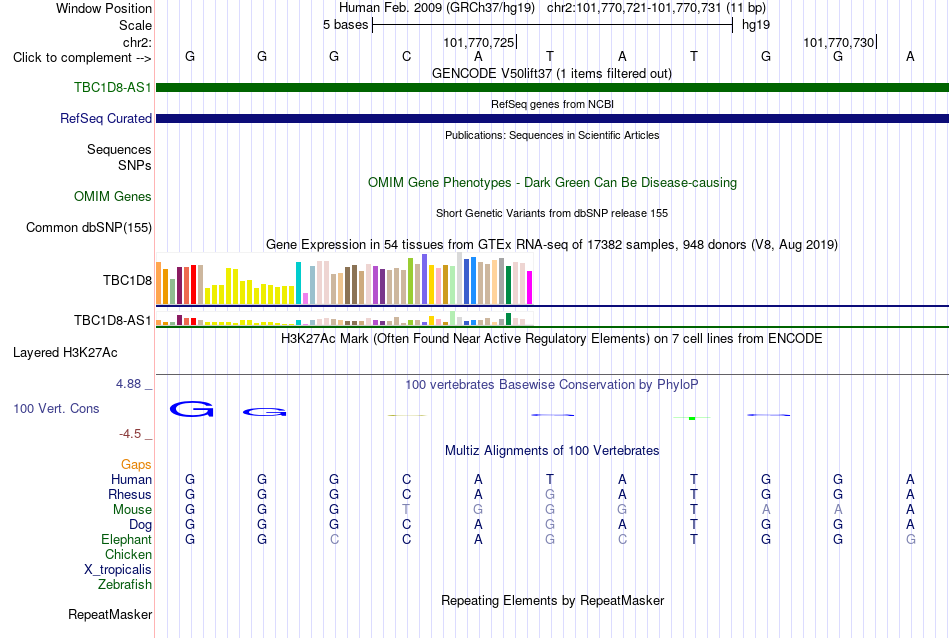
Task: Select the Rhesus alignment row label
Action: click(x=130, y=494)
